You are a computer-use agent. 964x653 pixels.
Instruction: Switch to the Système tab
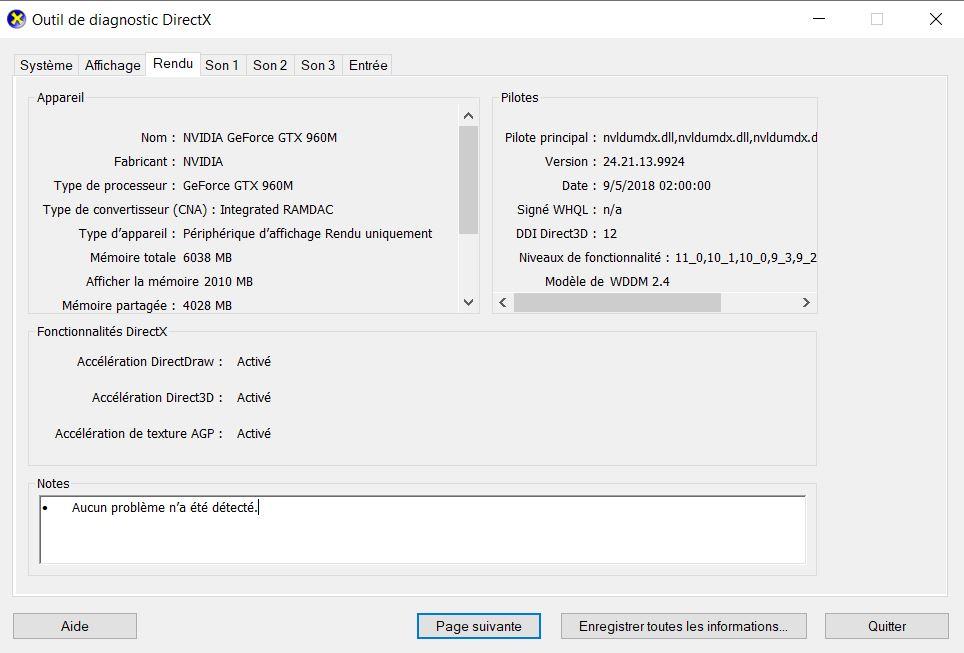[46, 65]
